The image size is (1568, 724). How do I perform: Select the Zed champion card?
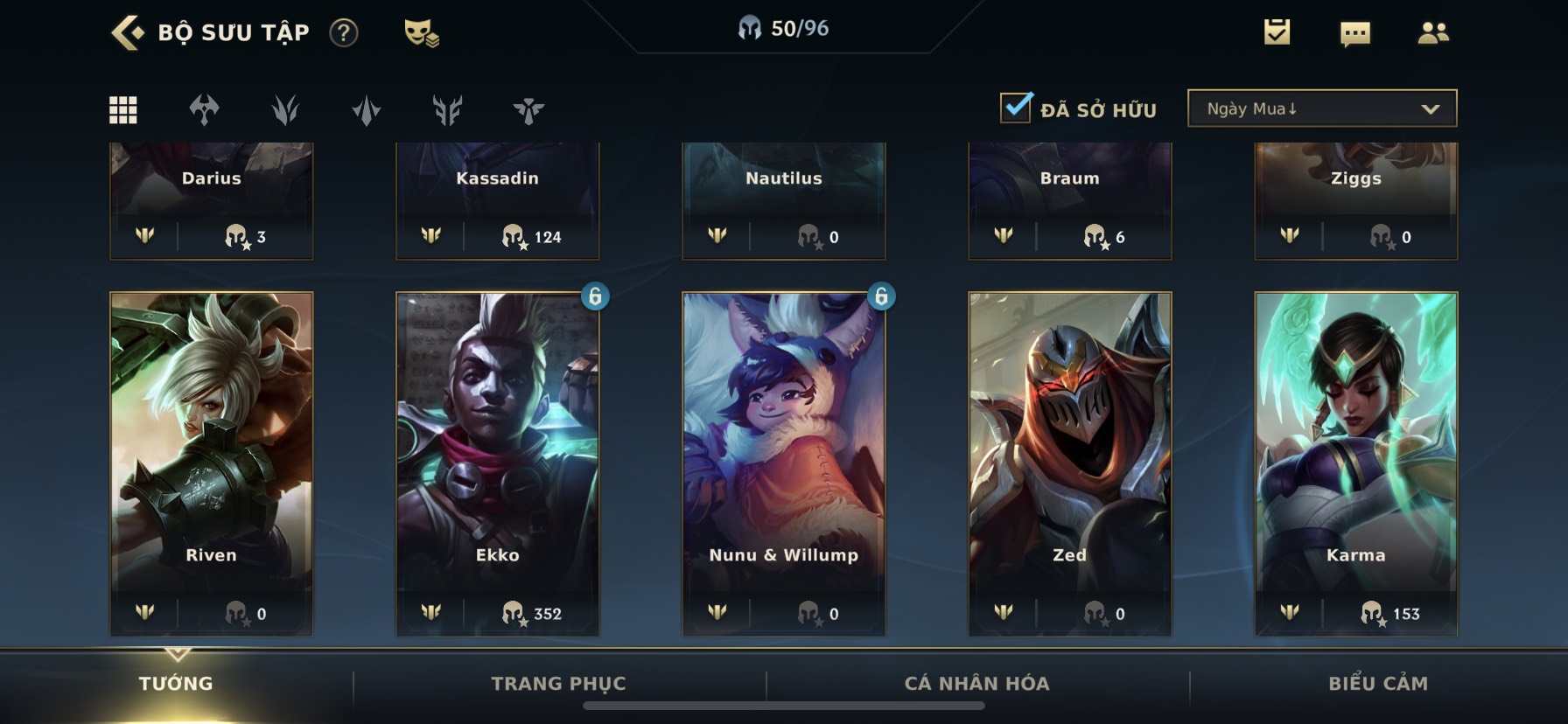[1069, 463]
